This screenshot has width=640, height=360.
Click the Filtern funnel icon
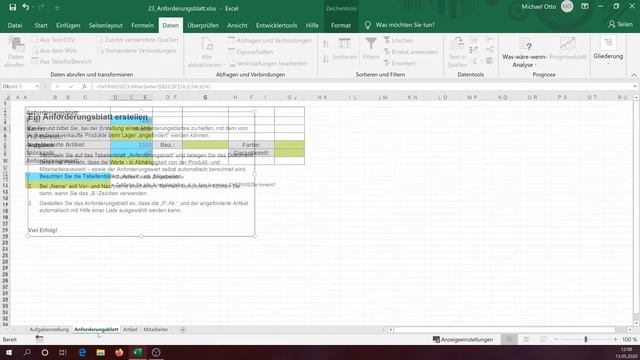pyautogui.click(x=371, y=44)
